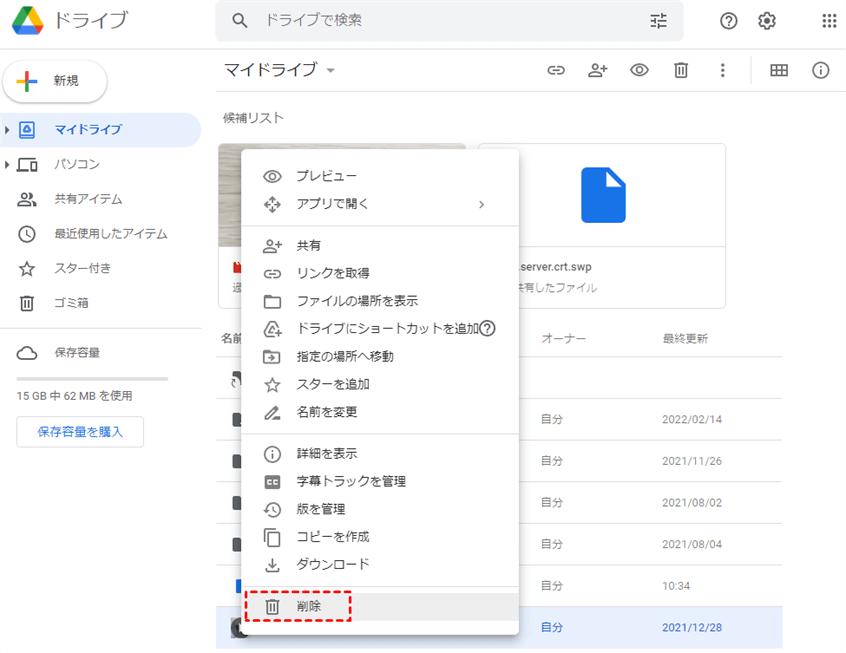Open the settings gear icon
Viewport: 846px width, 653px height.
click(767, 21)
